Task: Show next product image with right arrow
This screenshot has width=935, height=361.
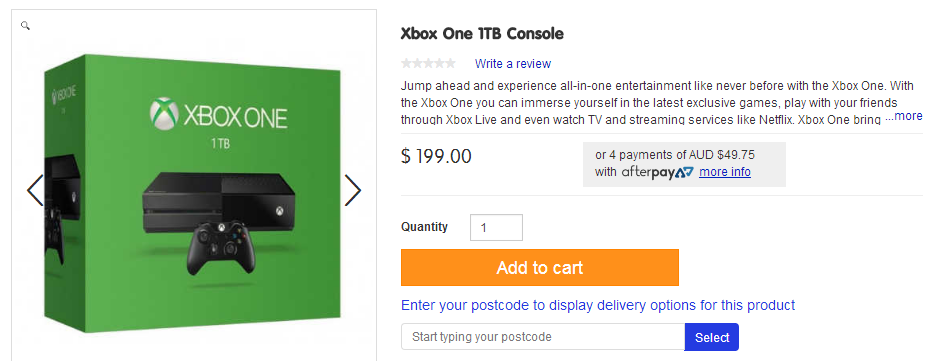Action: [353, 190]
